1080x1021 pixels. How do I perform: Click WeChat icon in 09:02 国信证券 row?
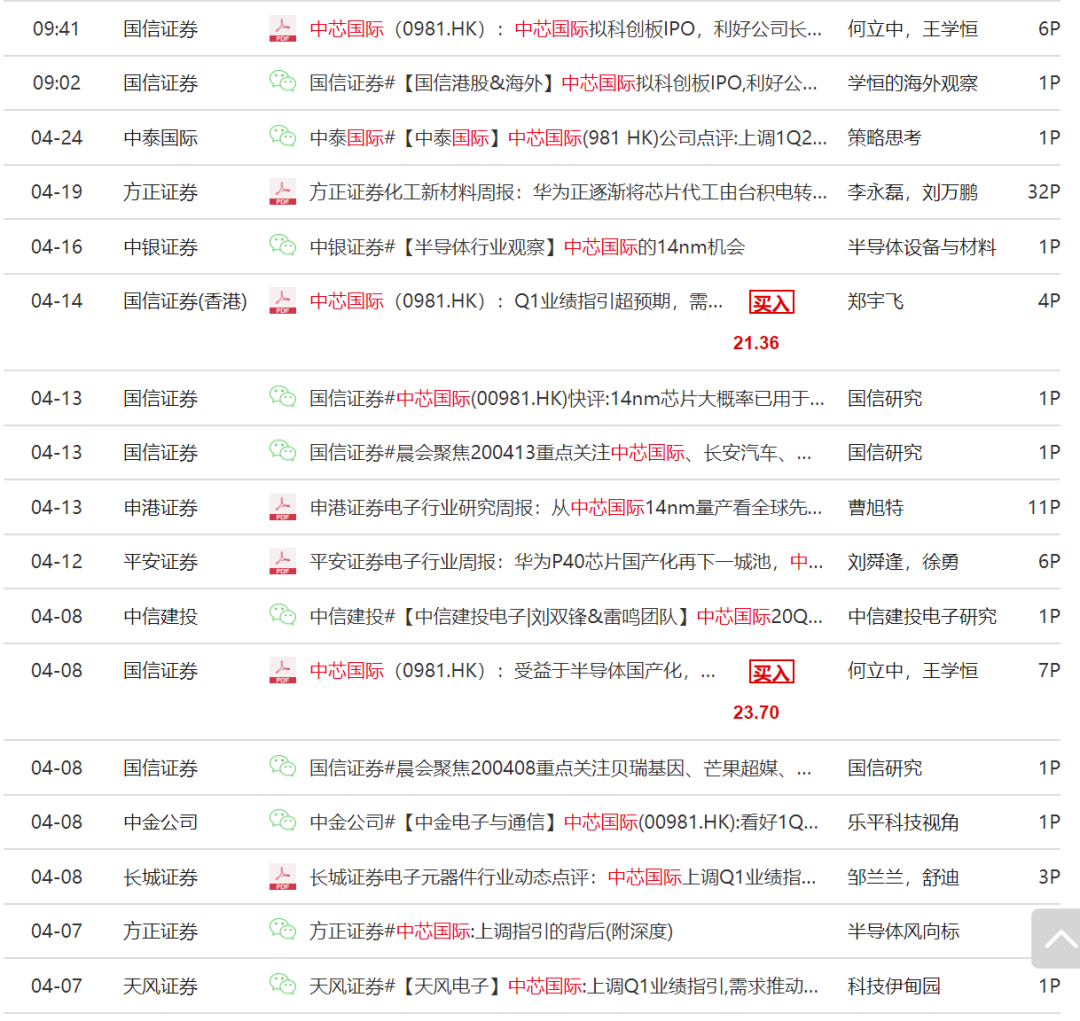click(x=282, y=81)
